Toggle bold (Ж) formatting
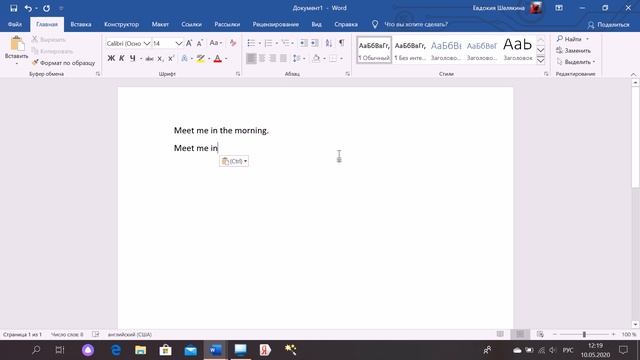Viewport: 640px width, 360px height. 111,58
